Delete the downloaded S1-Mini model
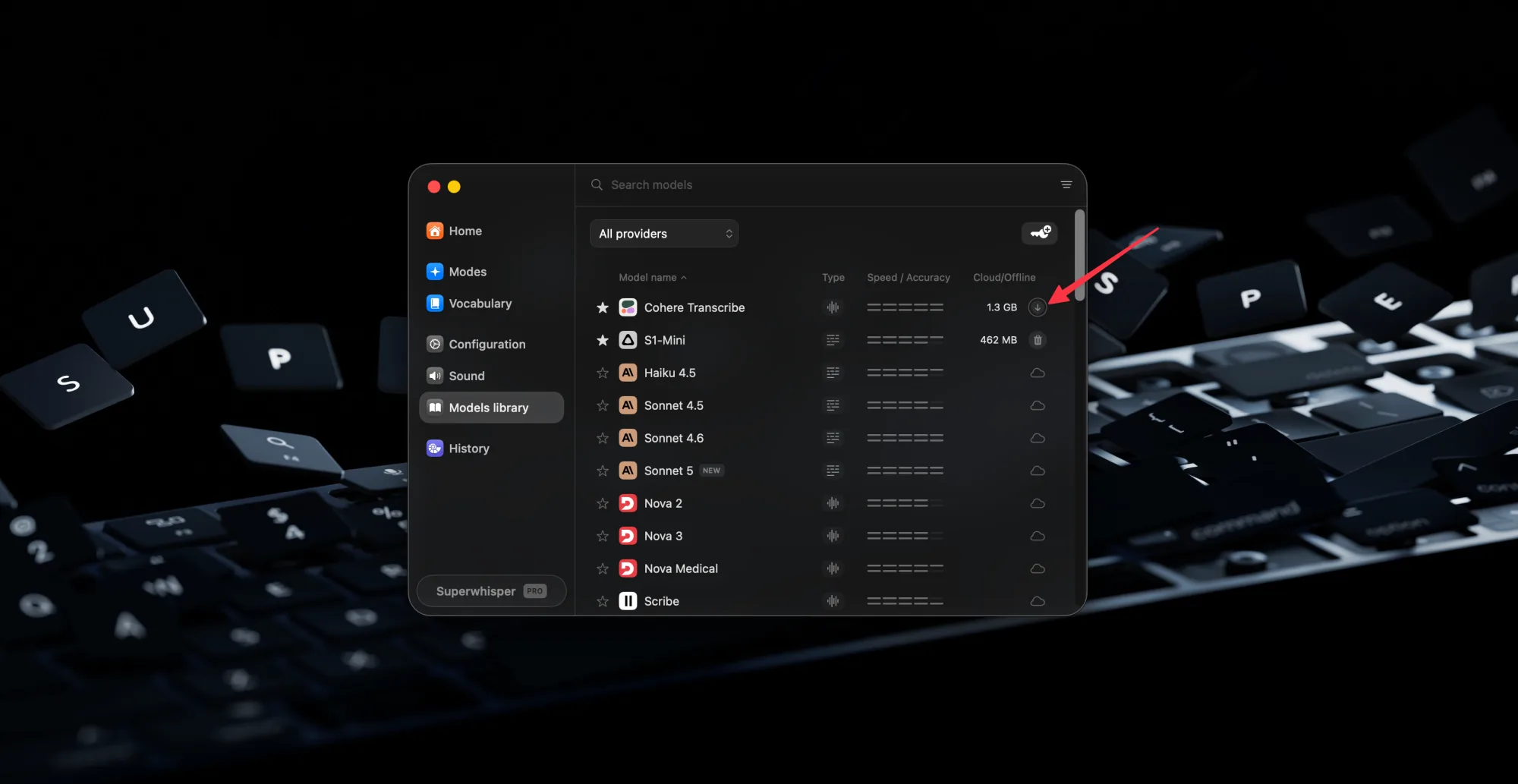Viewport: 1518px width, 784px height. point(1037,340)
